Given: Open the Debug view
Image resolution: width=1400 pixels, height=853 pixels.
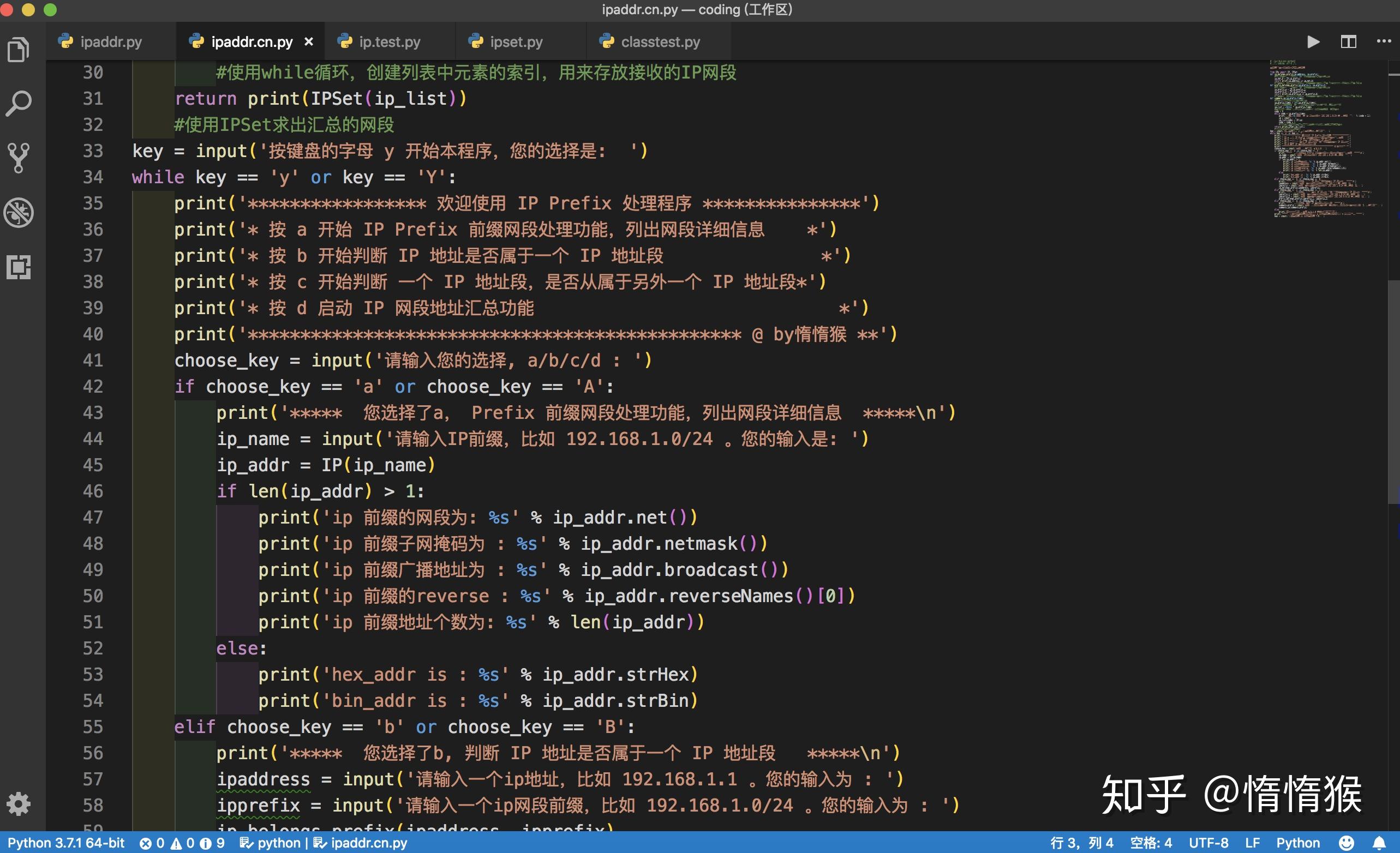Looking at the screenshot, I should tap(19, 213).
